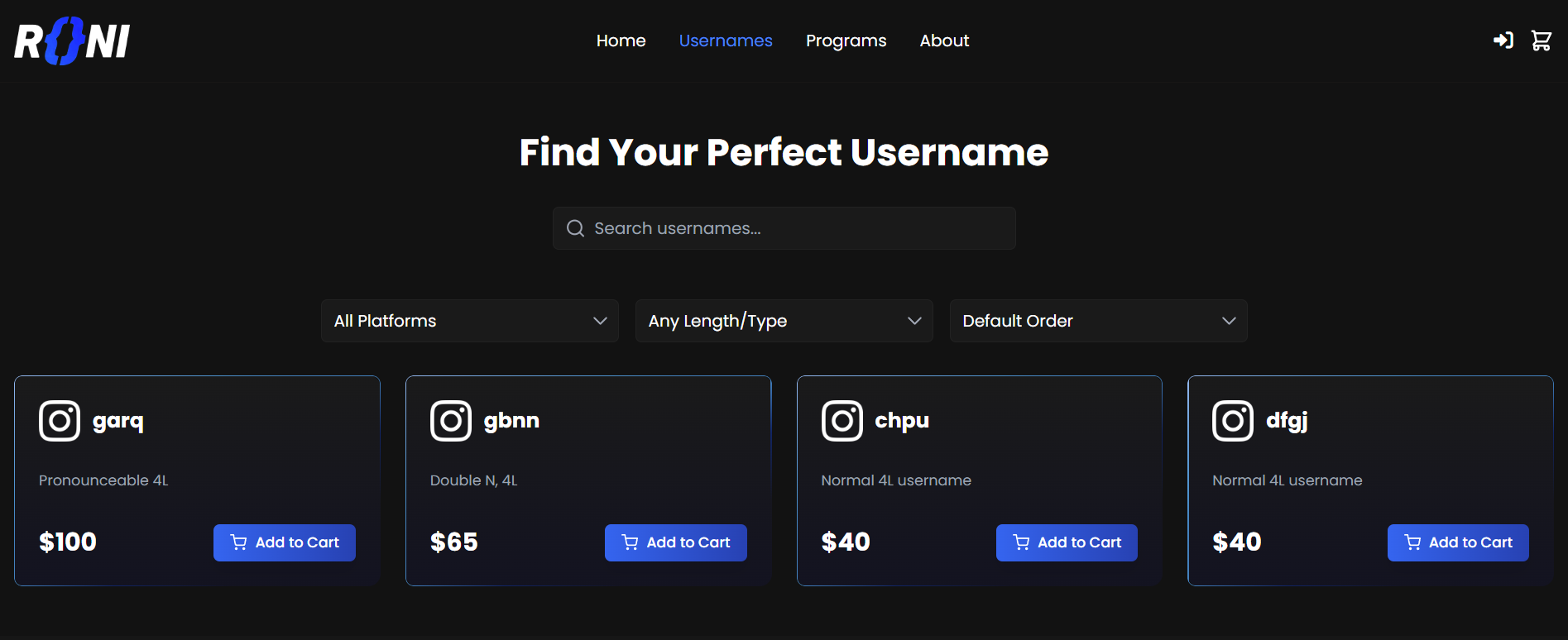The image size is (1568, 640).
Task: Click the sign-in arrow icon
Action: click(x=1503, y=41)
